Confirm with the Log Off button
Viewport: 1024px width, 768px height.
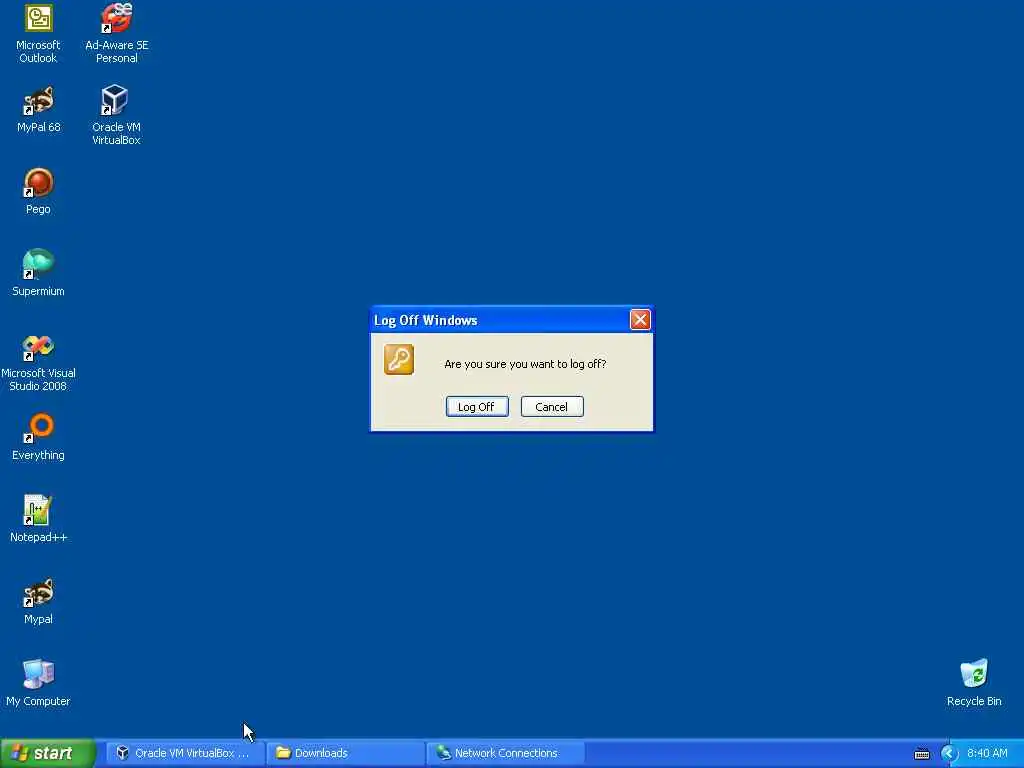(477, 407)
